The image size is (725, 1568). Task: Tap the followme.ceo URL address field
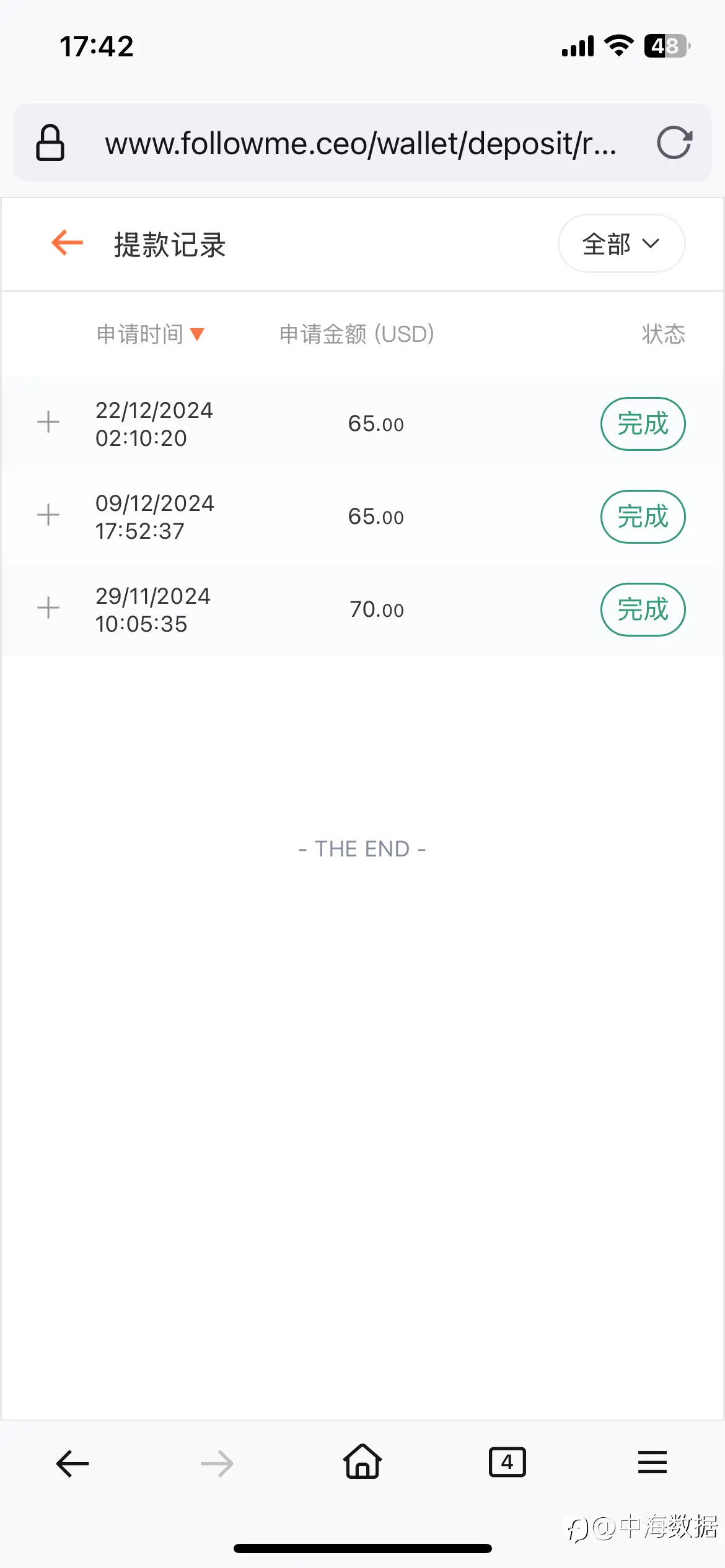point(361,143)
